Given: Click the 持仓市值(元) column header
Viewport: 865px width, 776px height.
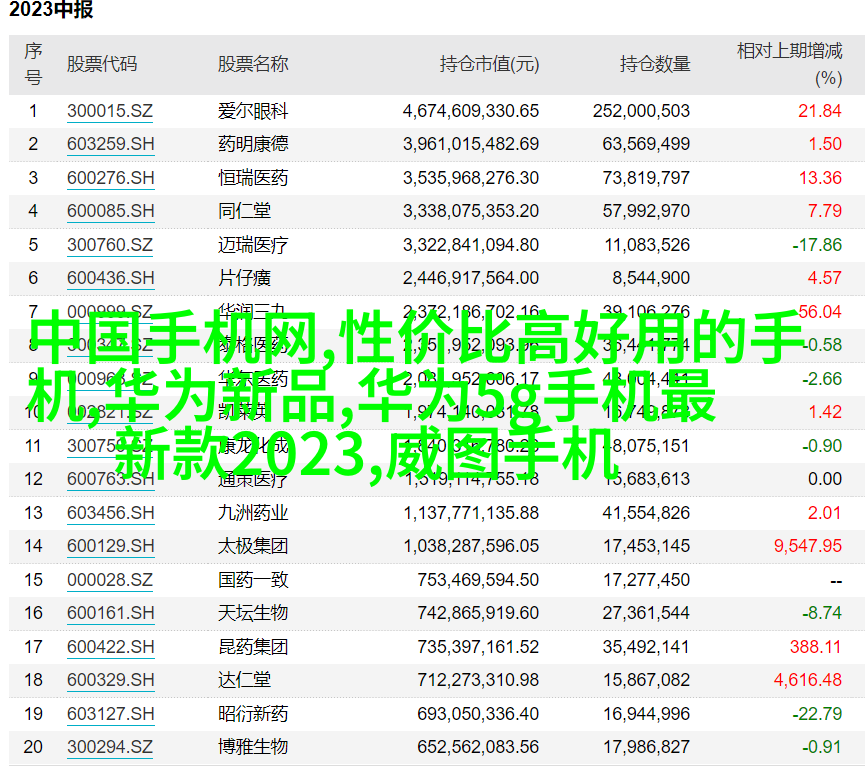Looking at the screenshot, I should [489, 64].
